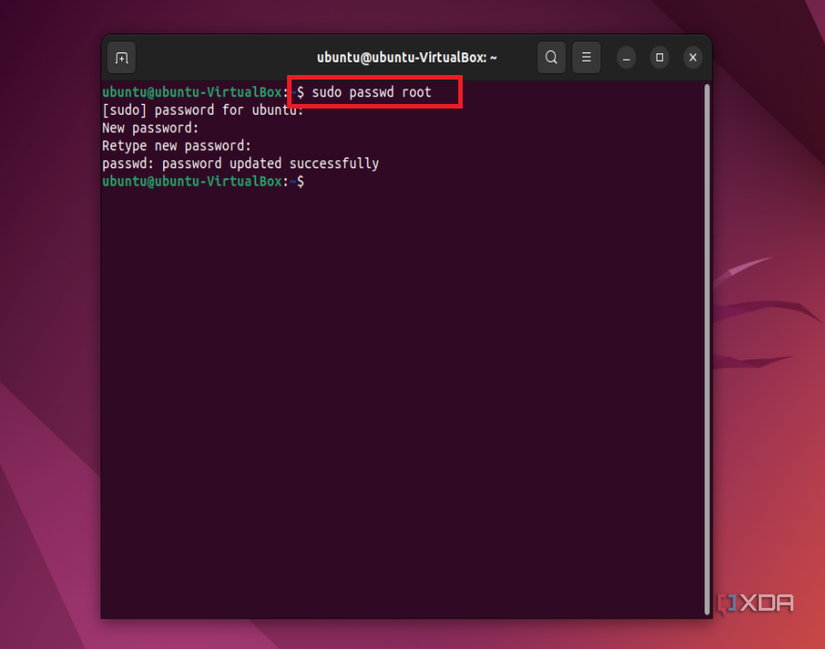Click the highlighted sudo passwd root command
This screenshot has height=649, width=825.
tap(373, 92)
